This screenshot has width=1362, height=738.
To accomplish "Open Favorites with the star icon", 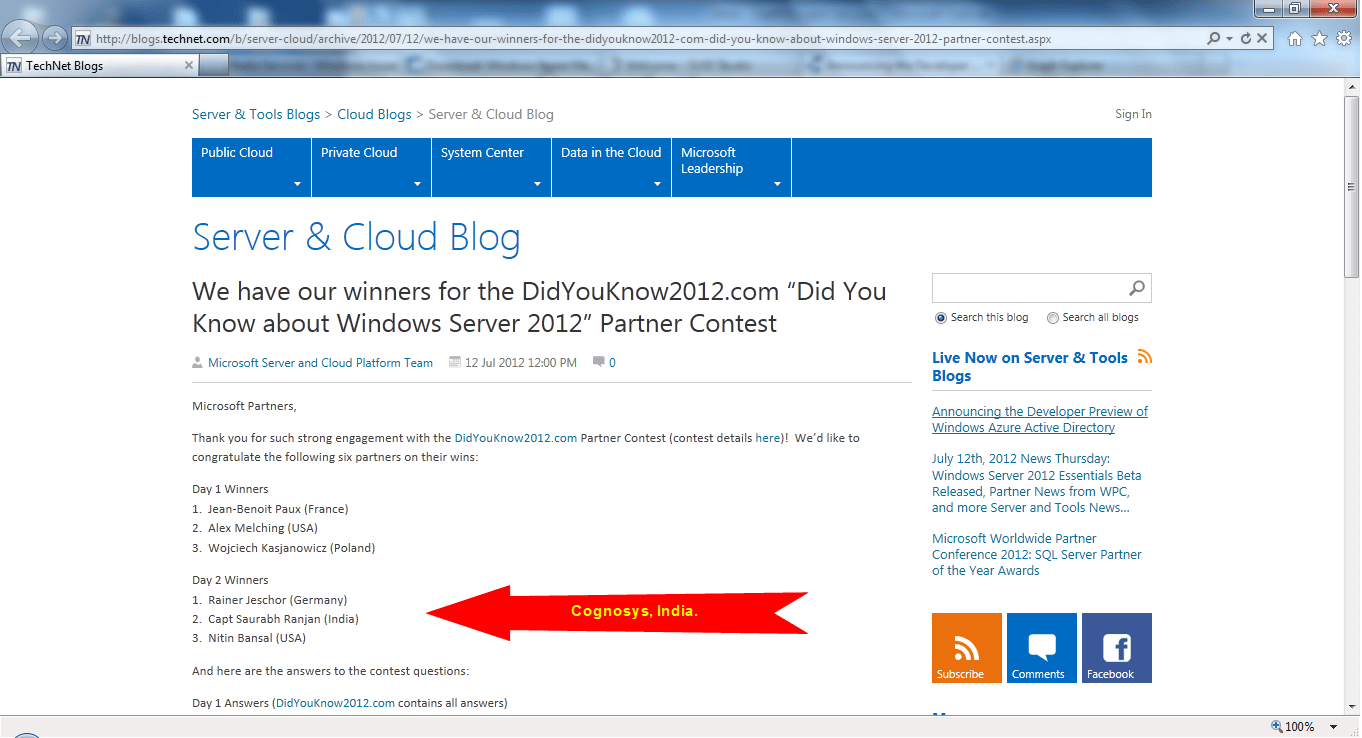I will 1321,37.
